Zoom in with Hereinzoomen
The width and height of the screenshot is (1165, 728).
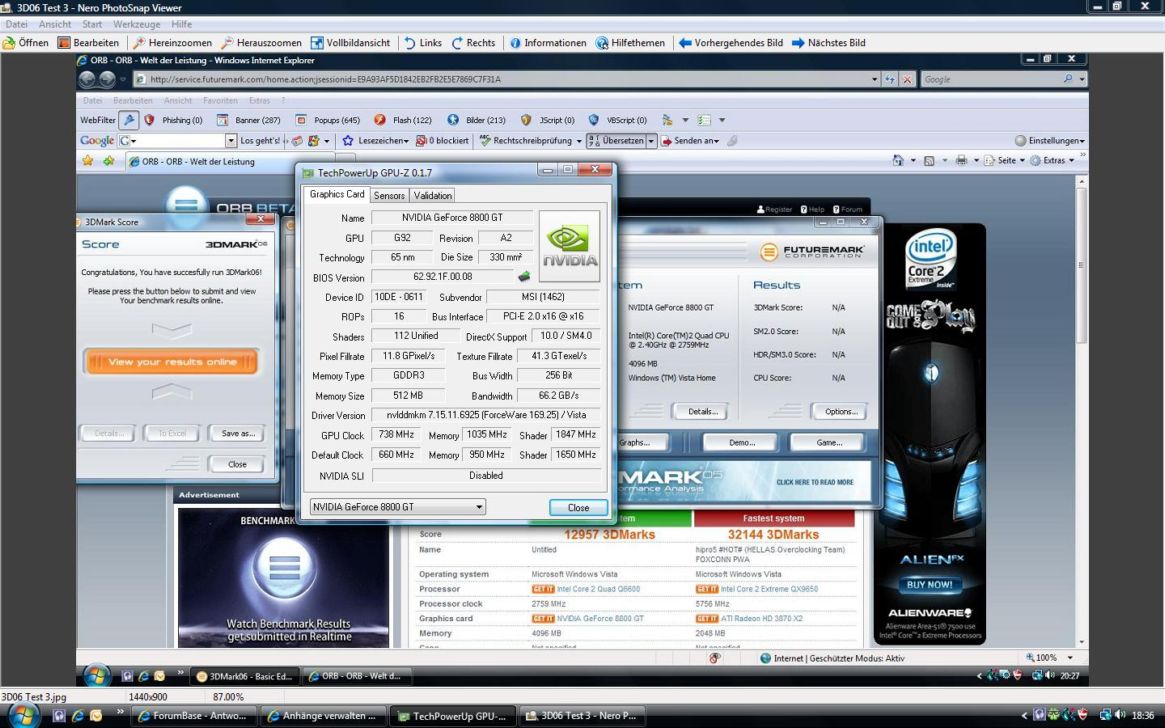(172, 43)
